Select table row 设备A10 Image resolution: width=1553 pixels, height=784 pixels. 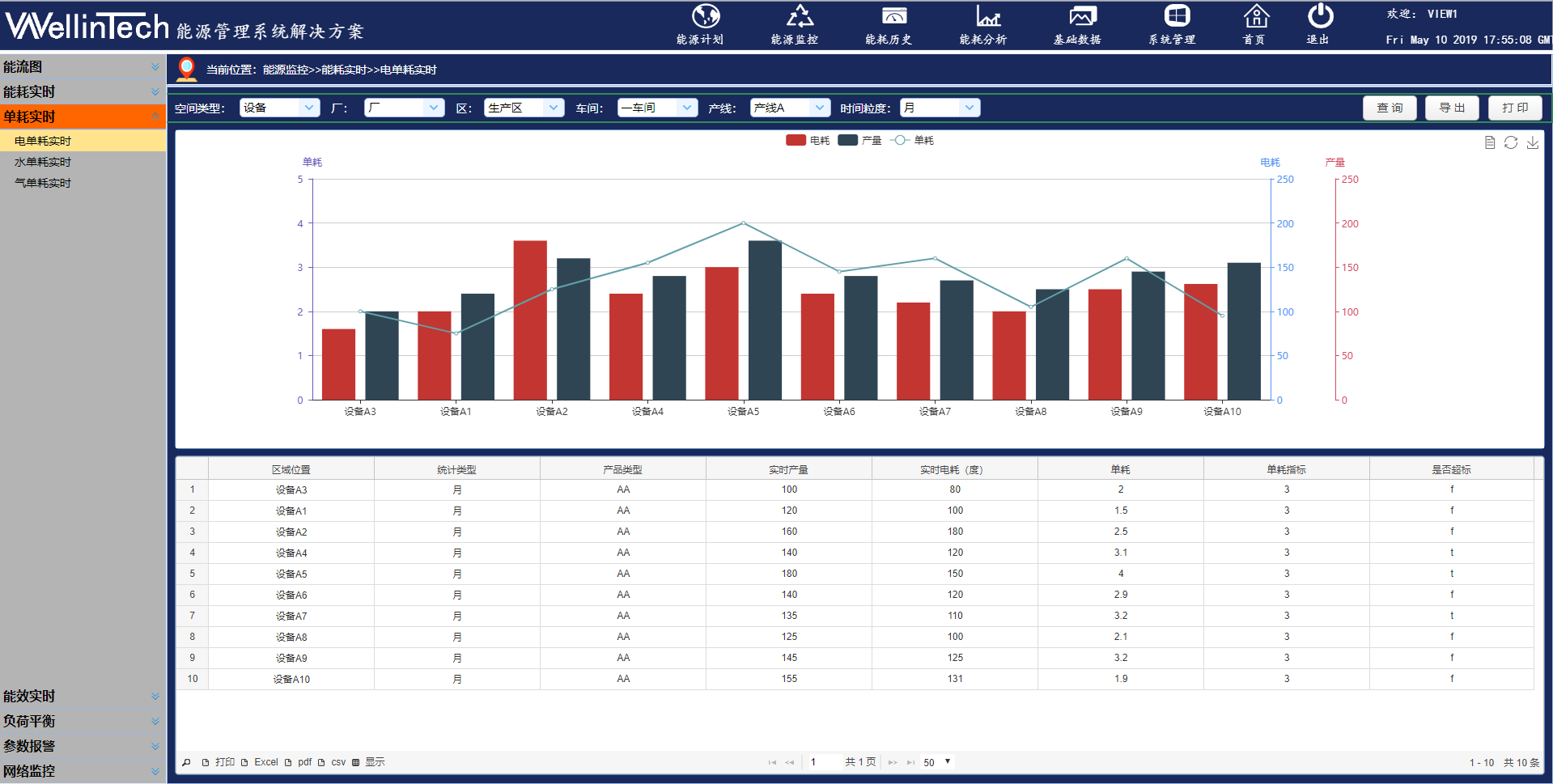click(855, 679)
